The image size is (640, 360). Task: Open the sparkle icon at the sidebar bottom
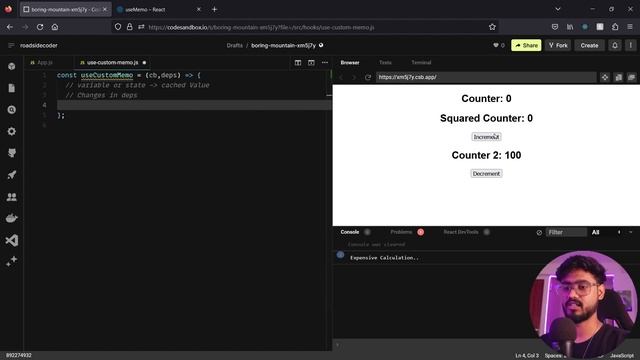coord(11,261)
